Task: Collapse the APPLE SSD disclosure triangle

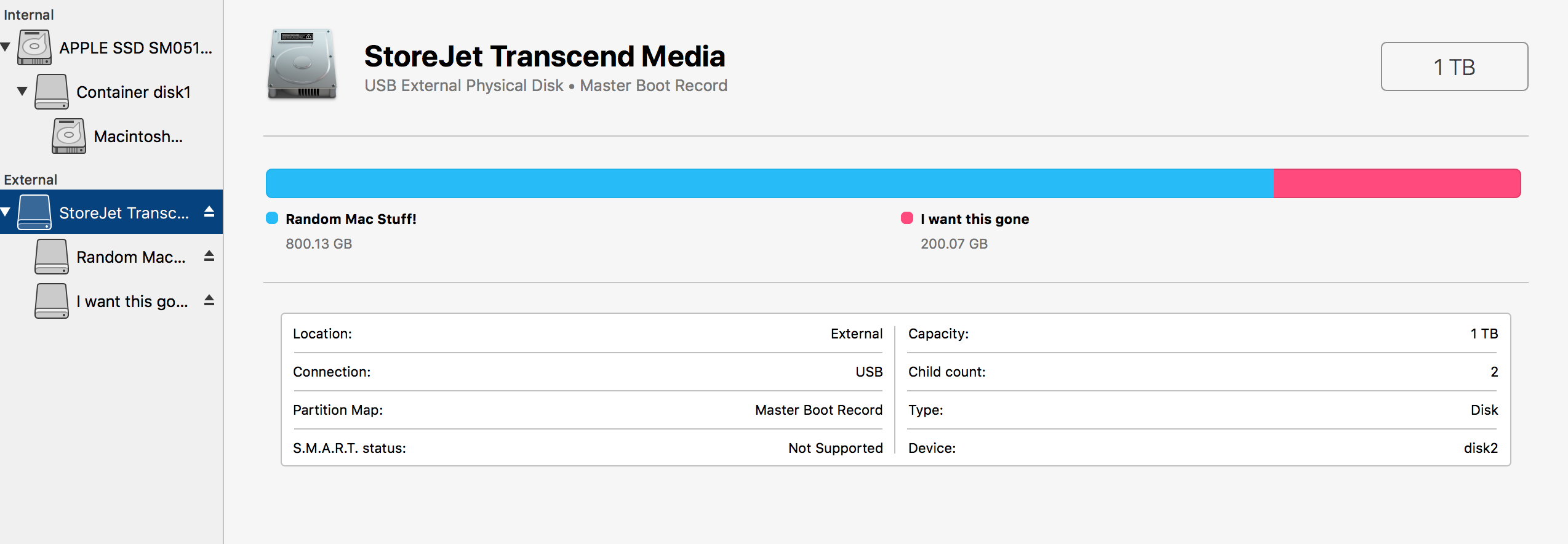Action: (x=6, y=47)
